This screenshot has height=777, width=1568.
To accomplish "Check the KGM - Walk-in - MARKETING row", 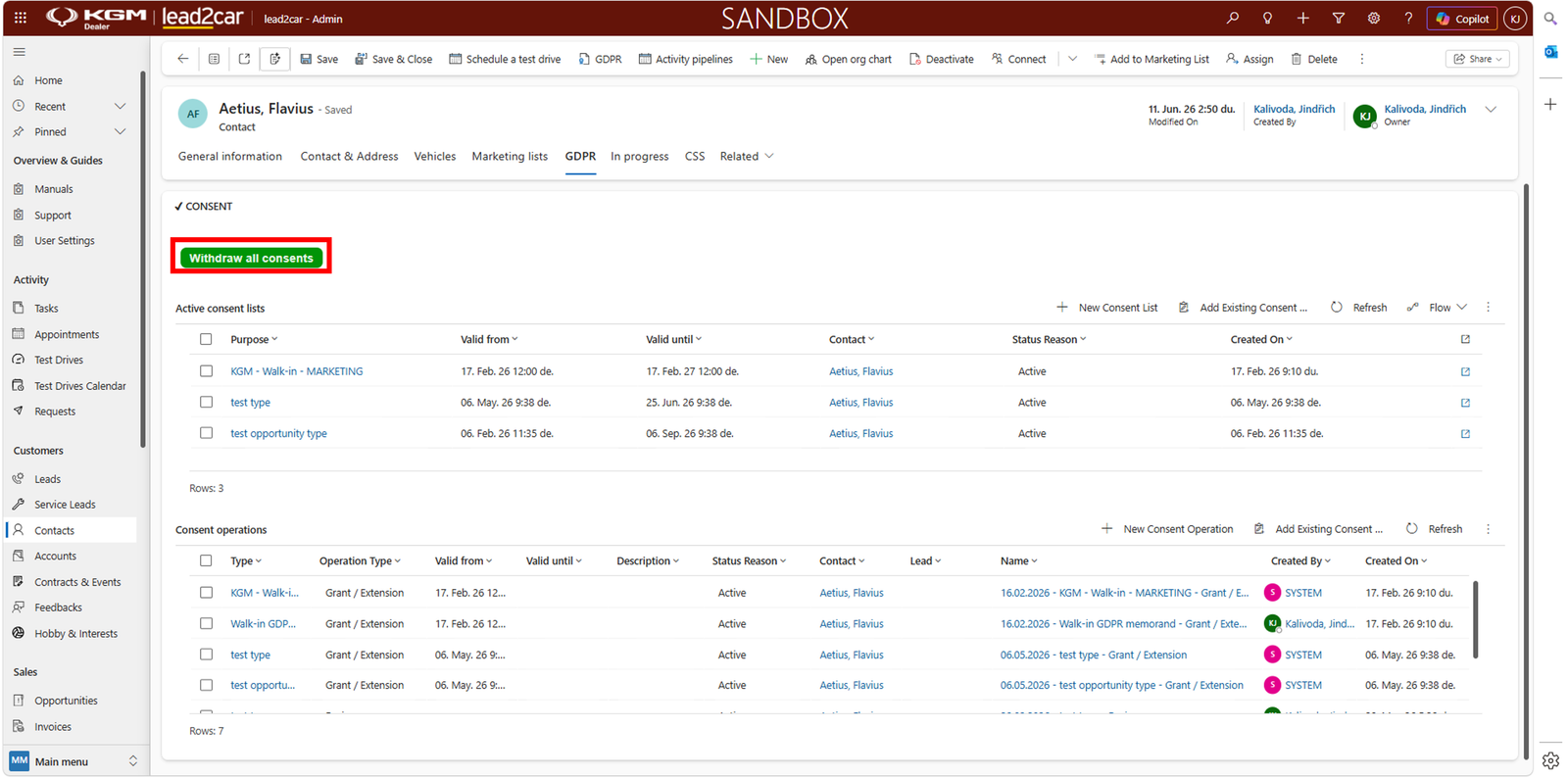I will pyautogui.click(x=206, y=371).
